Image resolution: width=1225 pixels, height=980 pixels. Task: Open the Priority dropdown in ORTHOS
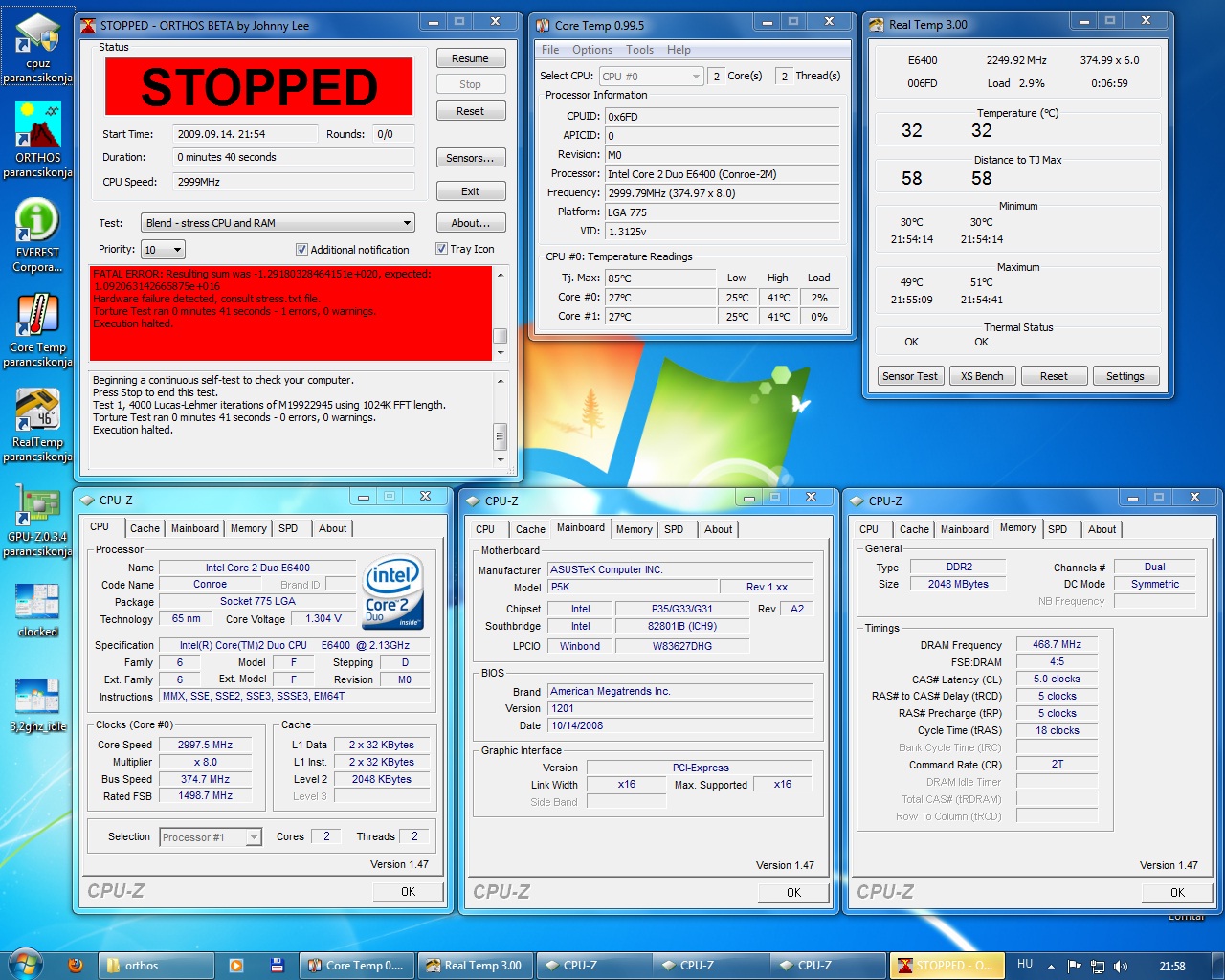163,250
